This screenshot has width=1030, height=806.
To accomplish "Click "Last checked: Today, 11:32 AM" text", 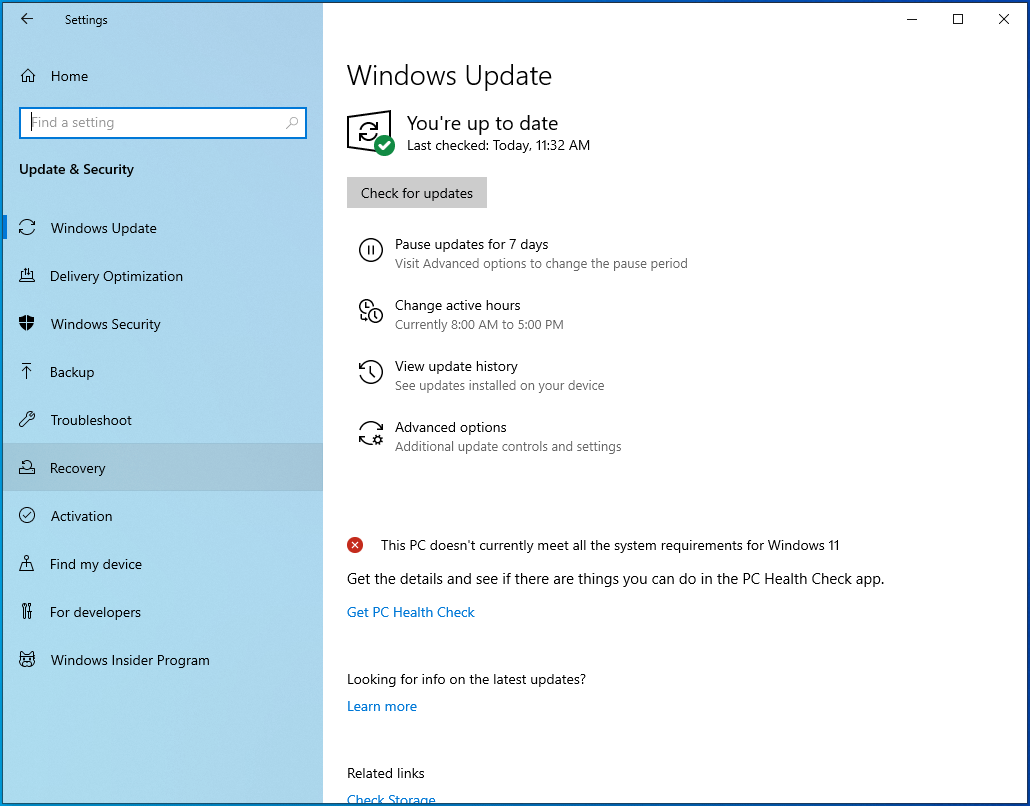I will pyautogui.click(x=498, y=145).
